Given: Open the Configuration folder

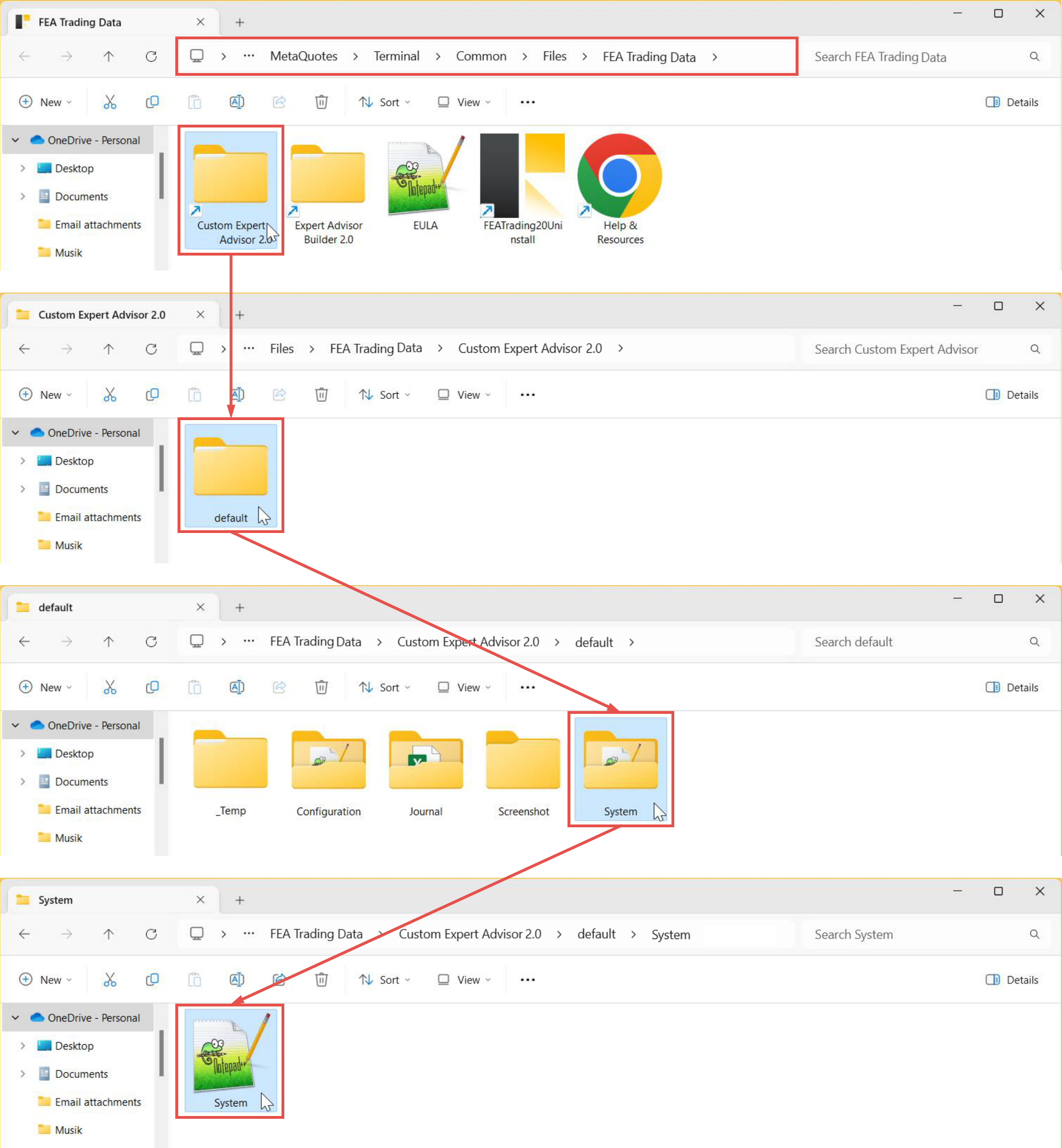Looking at the screenshot, I should (x=328, y=772).
